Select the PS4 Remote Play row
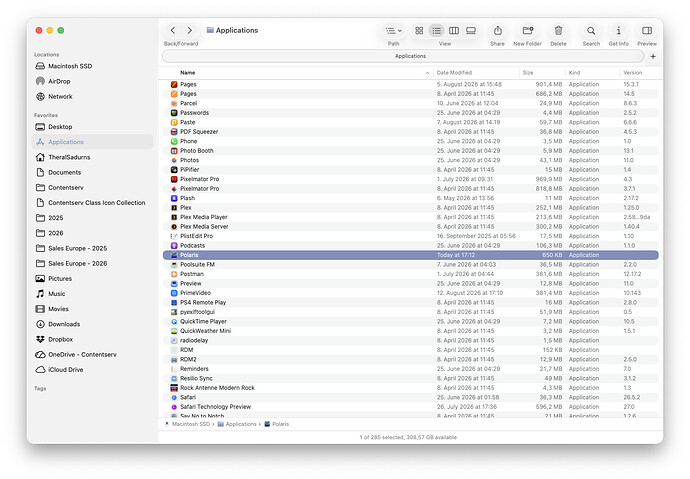This screenshot has height=479, width=690. (x=411, y=303)
